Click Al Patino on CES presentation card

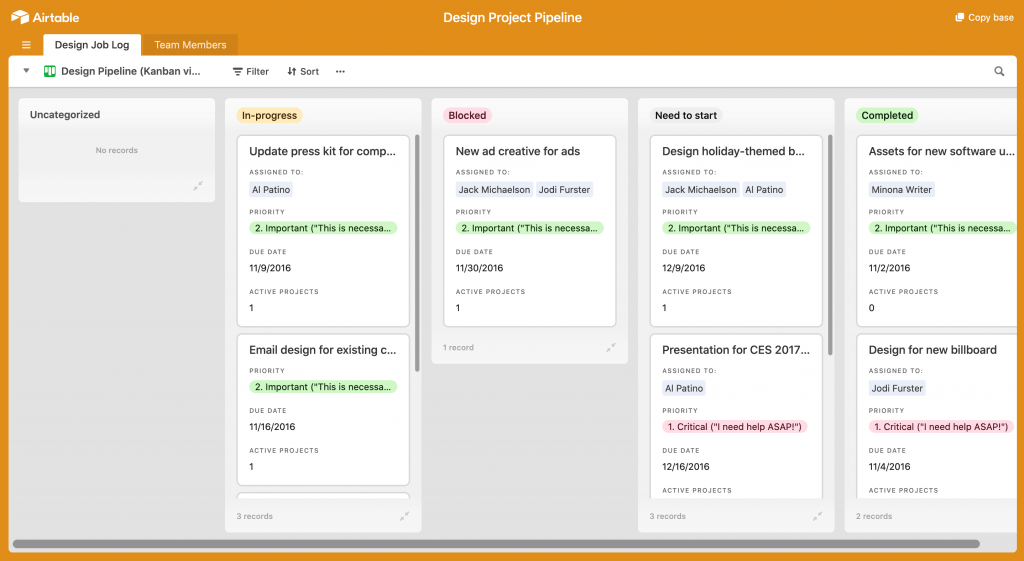point(684,388)
